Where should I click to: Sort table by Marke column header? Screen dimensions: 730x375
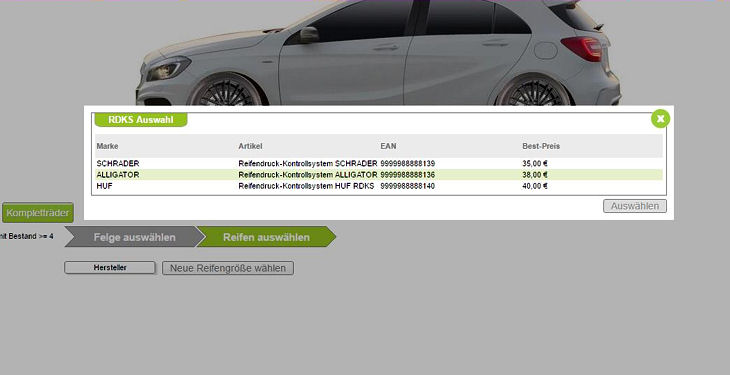108,146
